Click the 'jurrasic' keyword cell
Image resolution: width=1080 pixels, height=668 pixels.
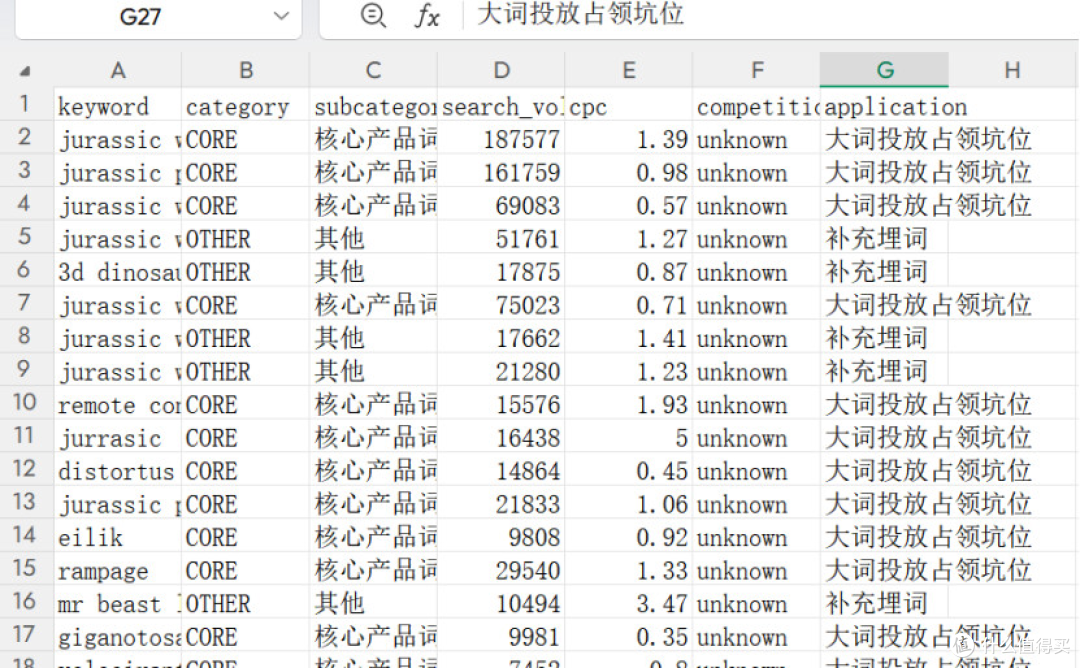pyautogui.click(x=118, y=437)
